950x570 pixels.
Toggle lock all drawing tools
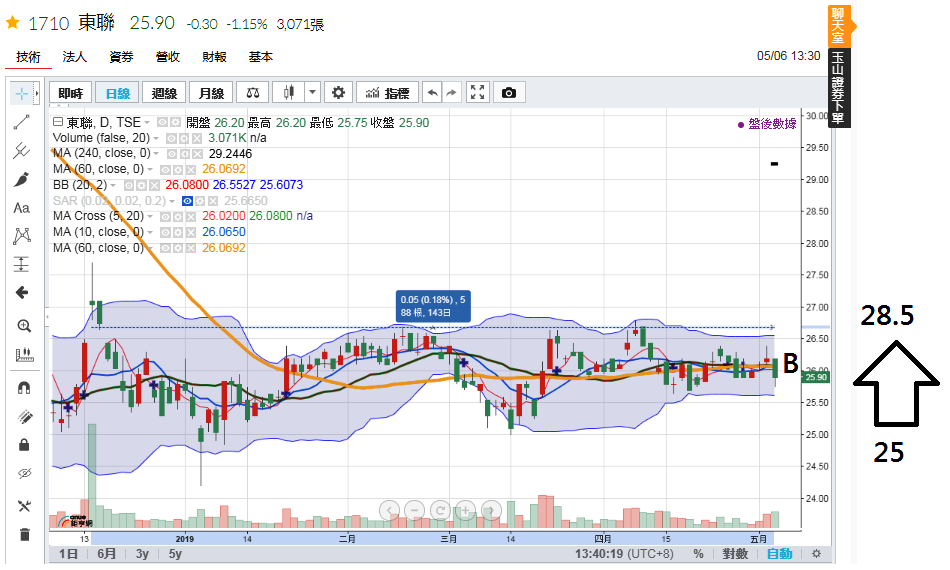[24, 445]
